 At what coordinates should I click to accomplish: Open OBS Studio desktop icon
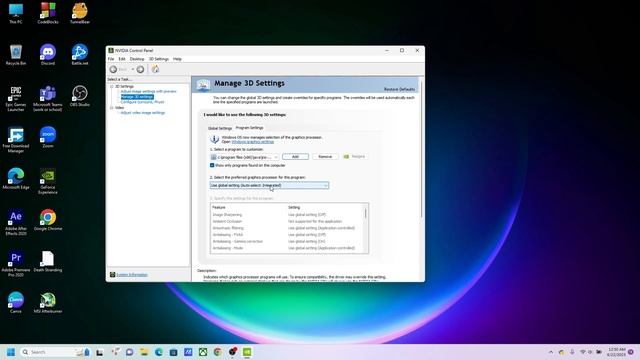coord(80,96)
